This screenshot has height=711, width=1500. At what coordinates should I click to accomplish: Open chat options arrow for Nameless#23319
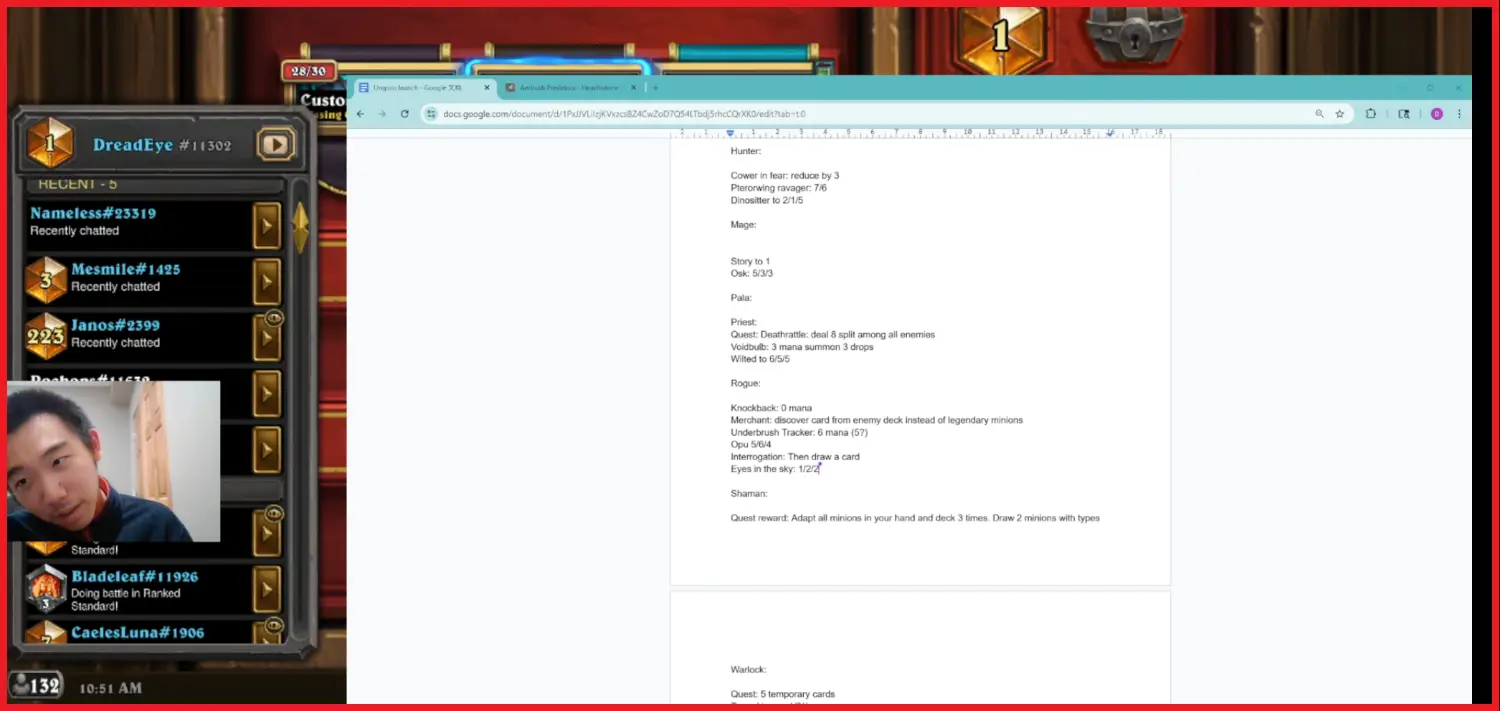[x=266, y=227]
